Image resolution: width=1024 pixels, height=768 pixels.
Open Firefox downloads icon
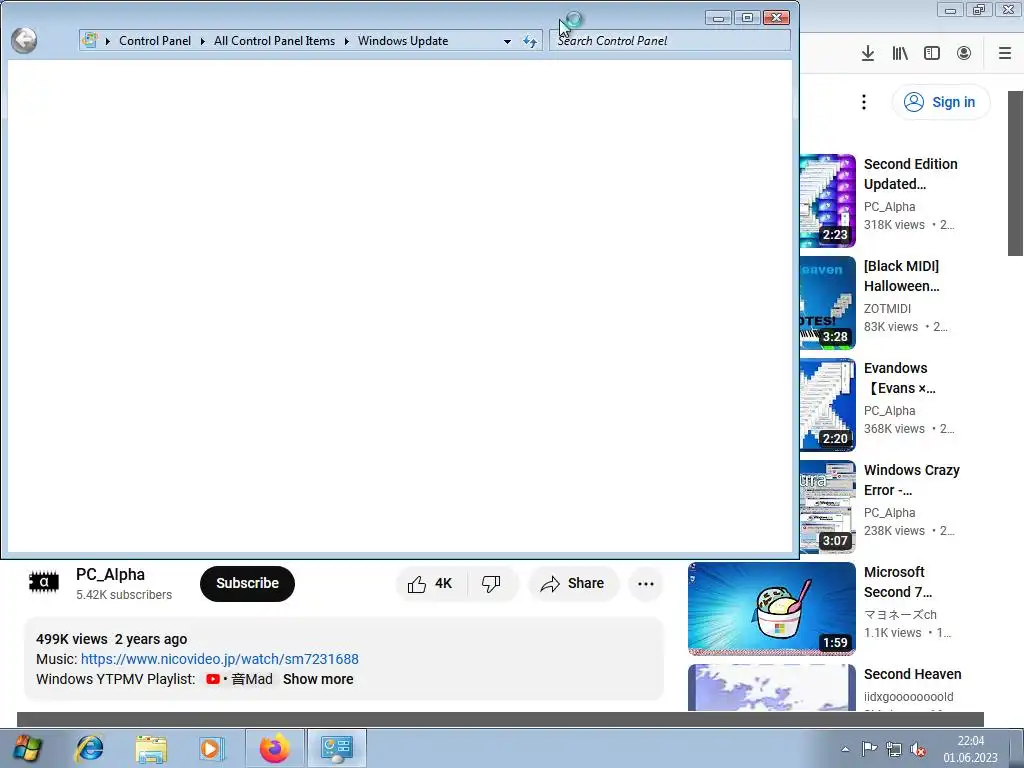(867, 53)
